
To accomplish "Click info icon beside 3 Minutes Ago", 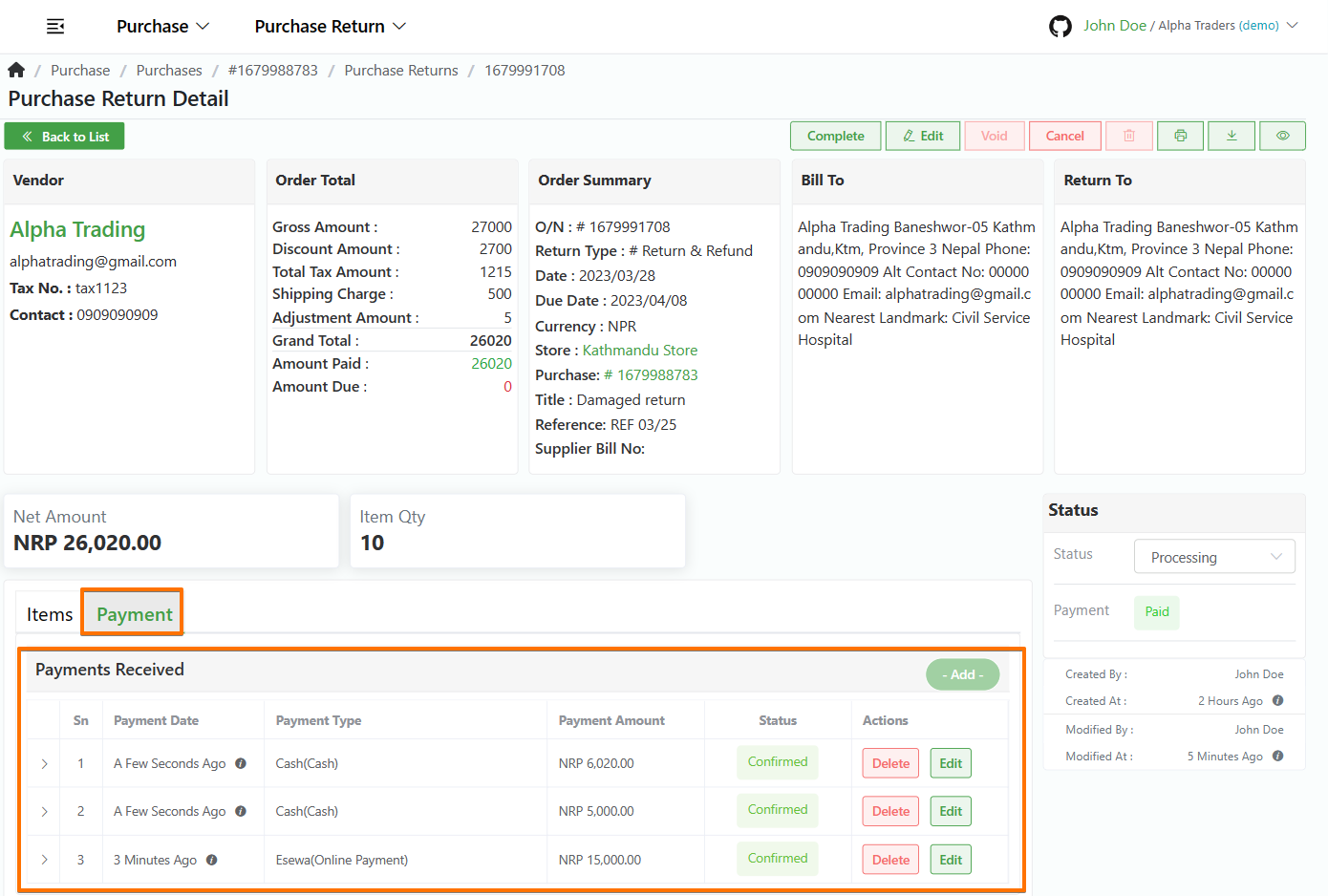I will 212,860.
